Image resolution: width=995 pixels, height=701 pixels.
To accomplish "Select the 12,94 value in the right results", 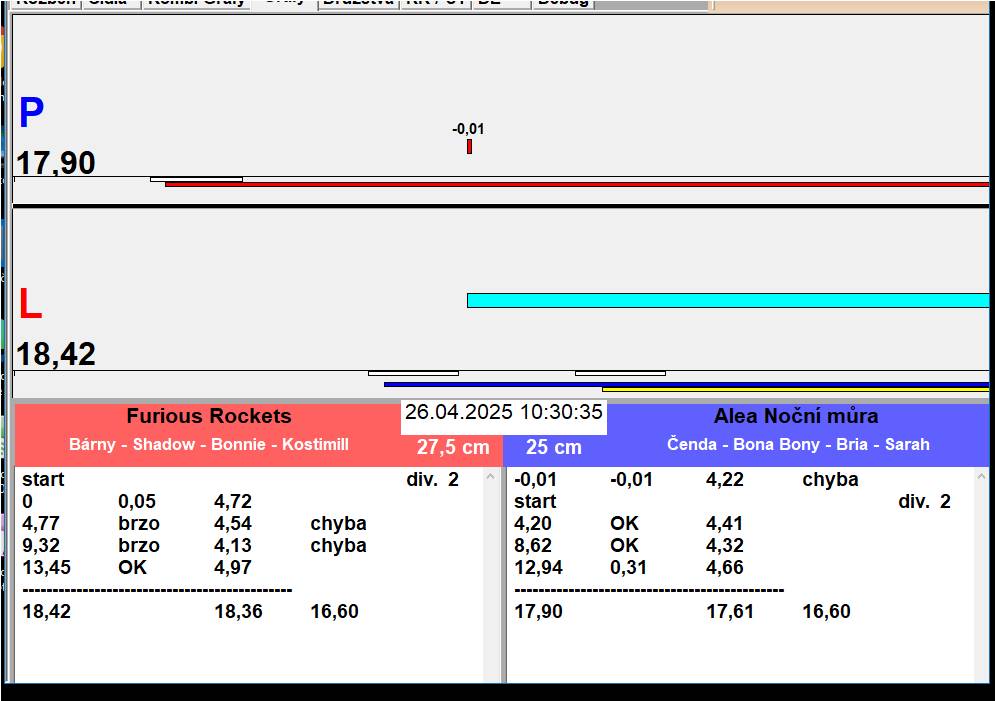I will pos(538,568).
